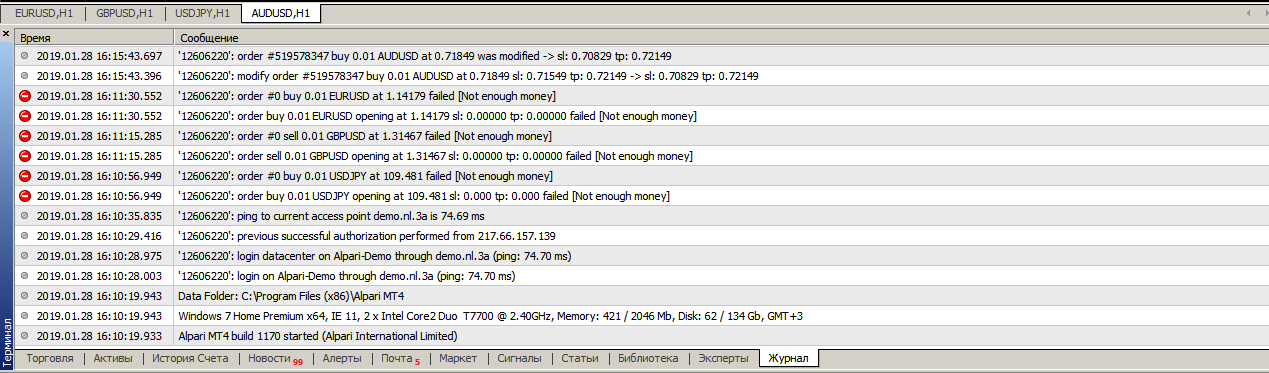The width and height of the screenshot is (1269, 373).
Task: Click grey info icon of Data Folder row
Action: [25, 296]
